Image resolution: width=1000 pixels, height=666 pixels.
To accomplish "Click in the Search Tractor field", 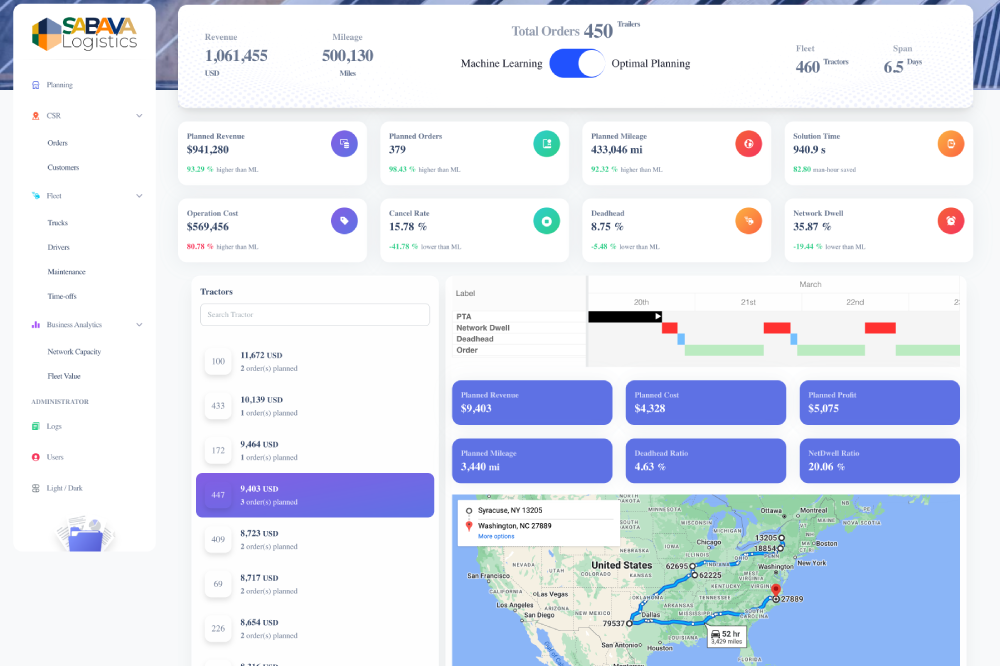I will [x=315, y=314].
